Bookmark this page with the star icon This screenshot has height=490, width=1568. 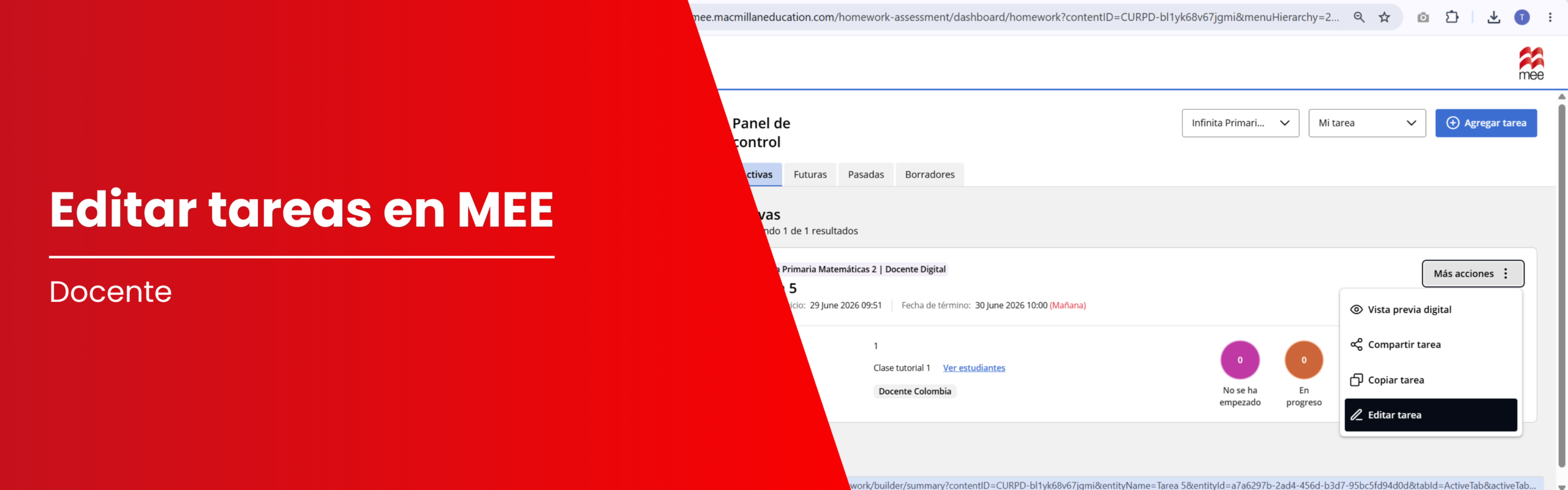coord(1384,17)
